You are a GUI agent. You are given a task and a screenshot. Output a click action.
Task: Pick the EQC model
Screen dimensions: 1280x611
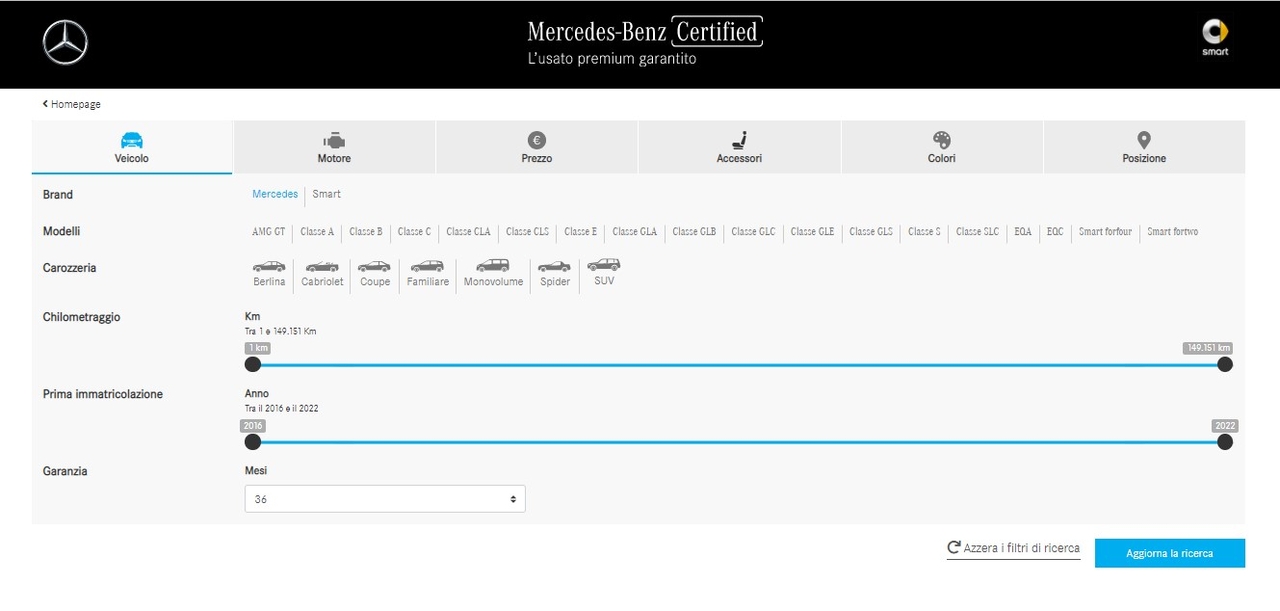pos(1055,232)
